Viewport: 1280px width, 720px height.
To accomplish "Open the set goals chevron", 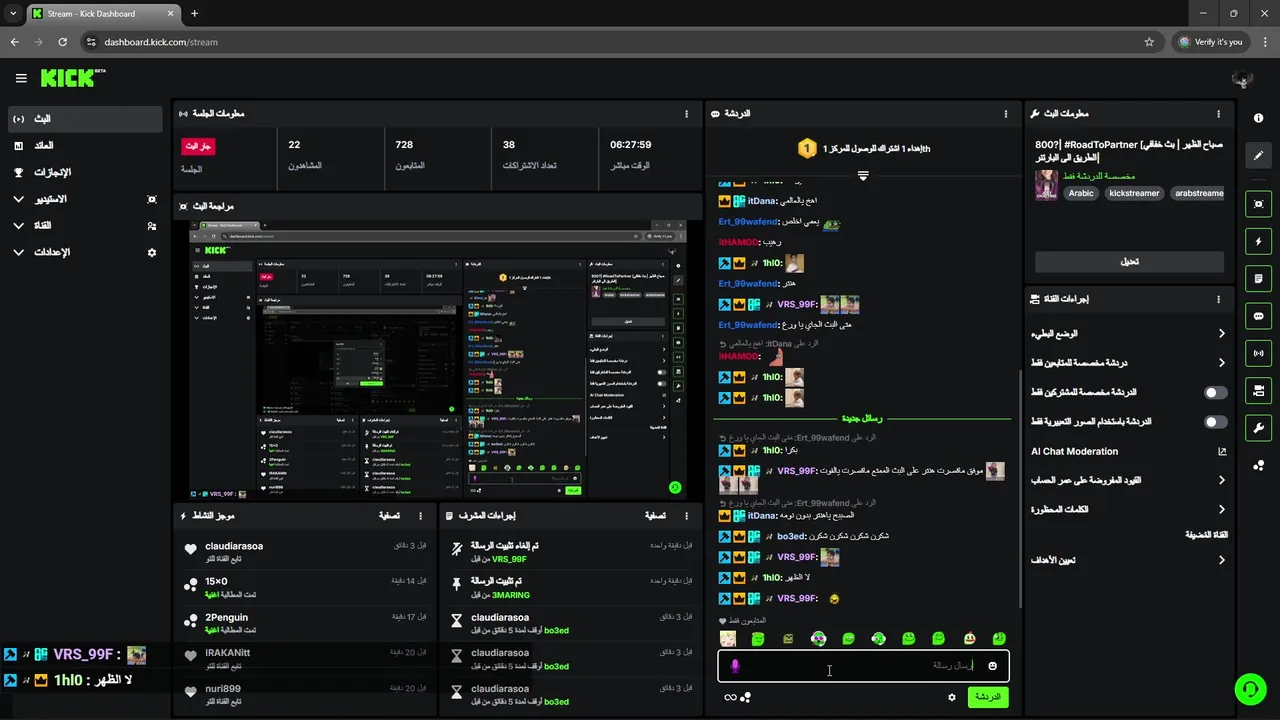I will 1221,560.
